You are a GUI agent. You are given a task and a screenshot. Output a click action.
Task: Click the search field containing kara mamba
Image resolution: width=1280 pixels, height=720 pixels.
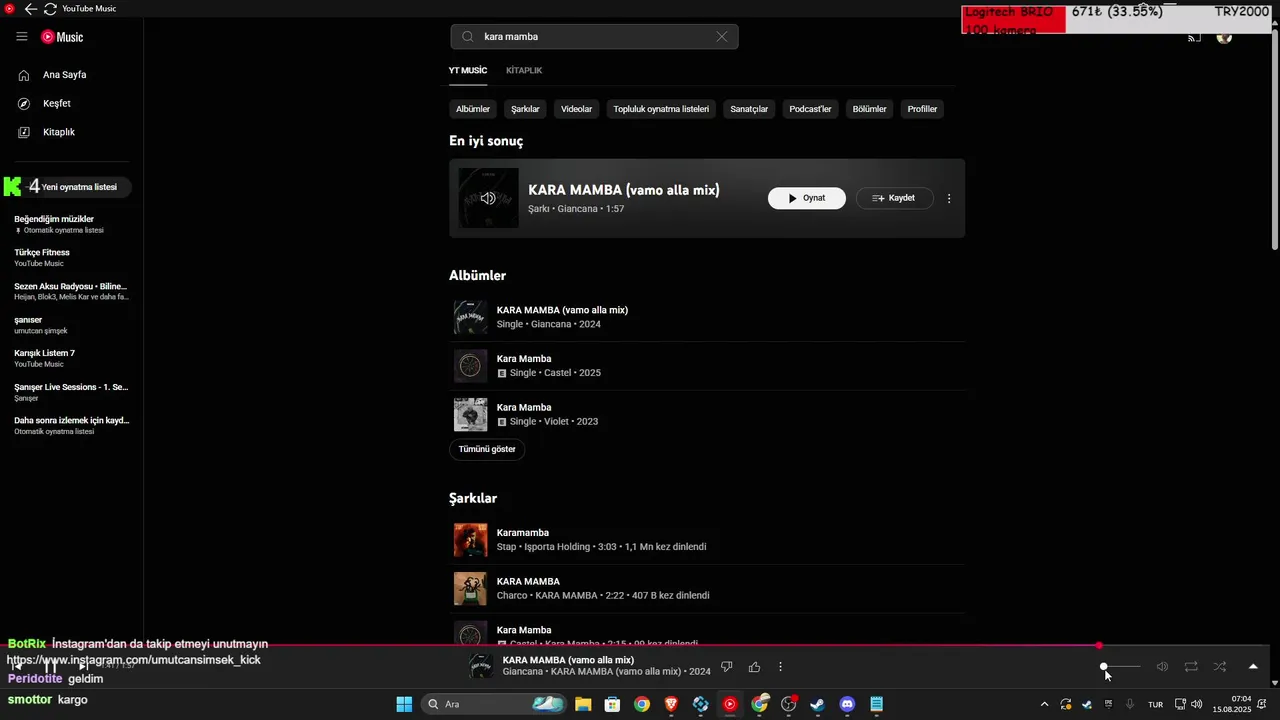(595, 37)
